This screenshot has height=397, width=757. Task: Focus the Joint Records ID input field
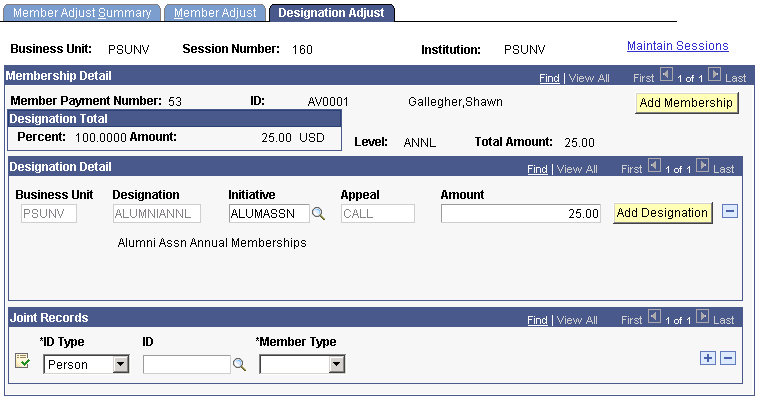coord(186,365)
